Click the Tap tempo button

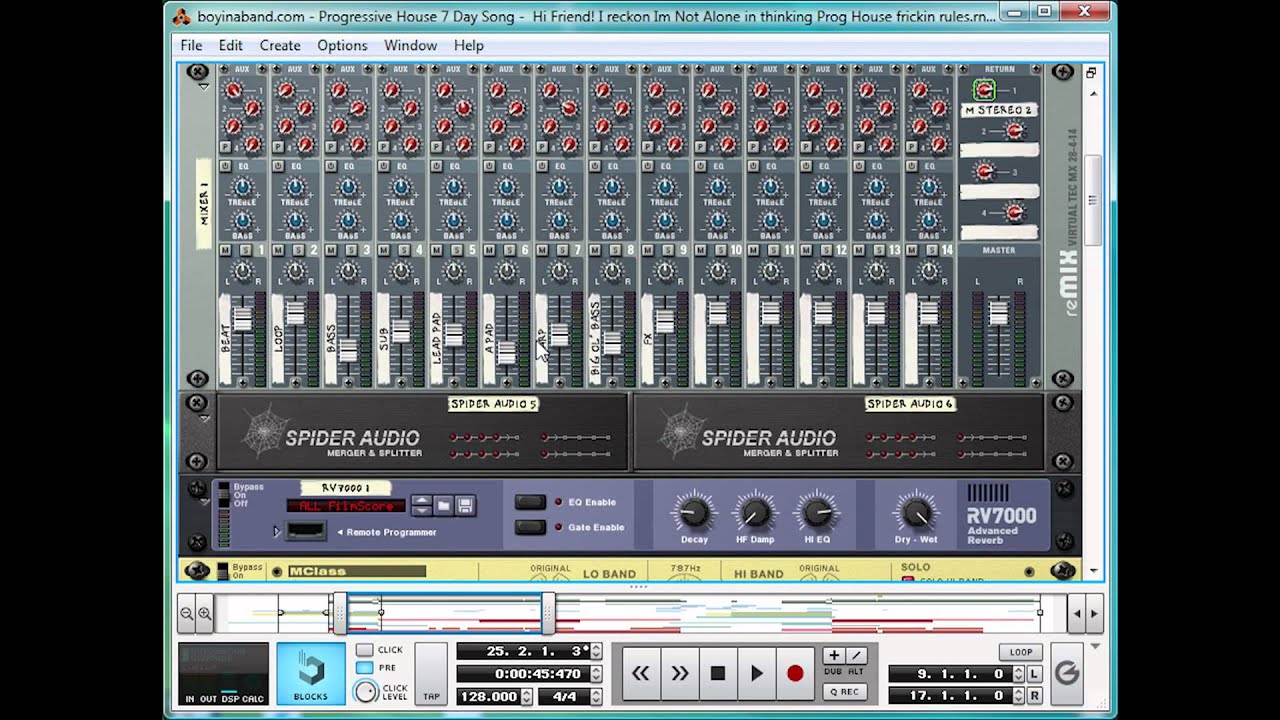pos(431,674)
